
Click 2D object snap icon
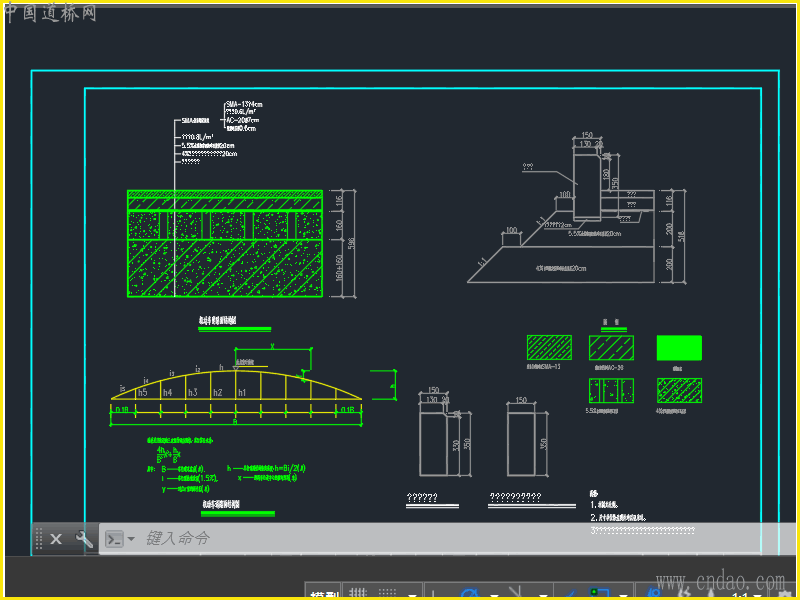[x=600, y=594]
